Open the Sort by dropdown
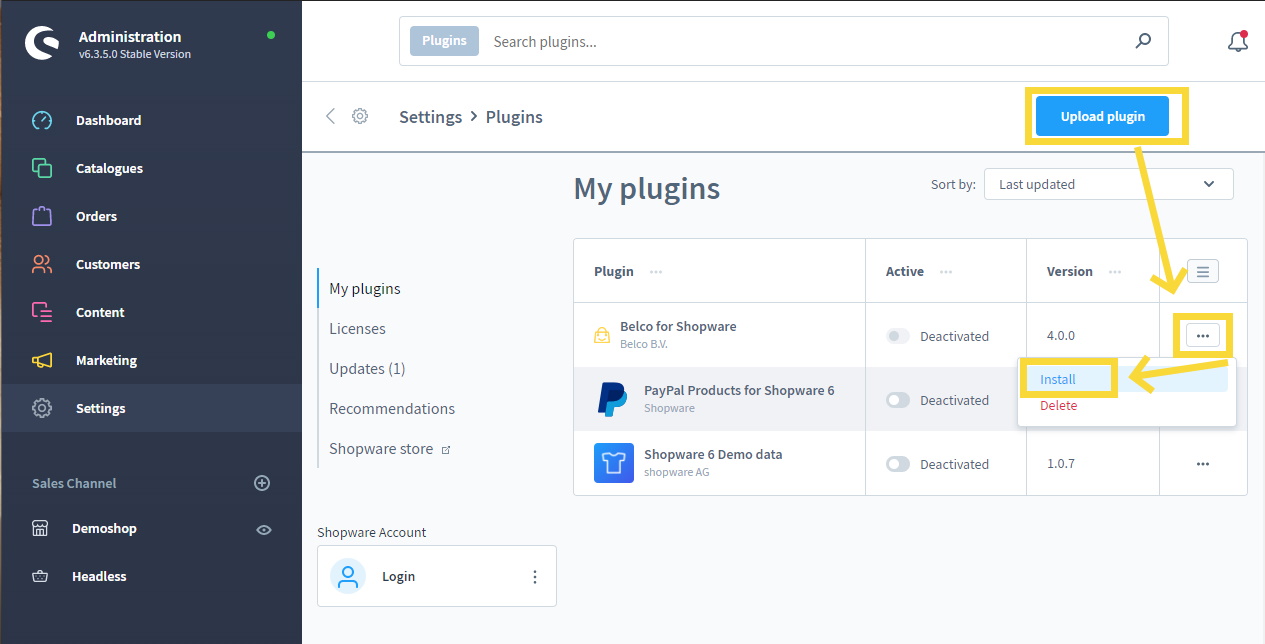 (x=1108, y=184)
